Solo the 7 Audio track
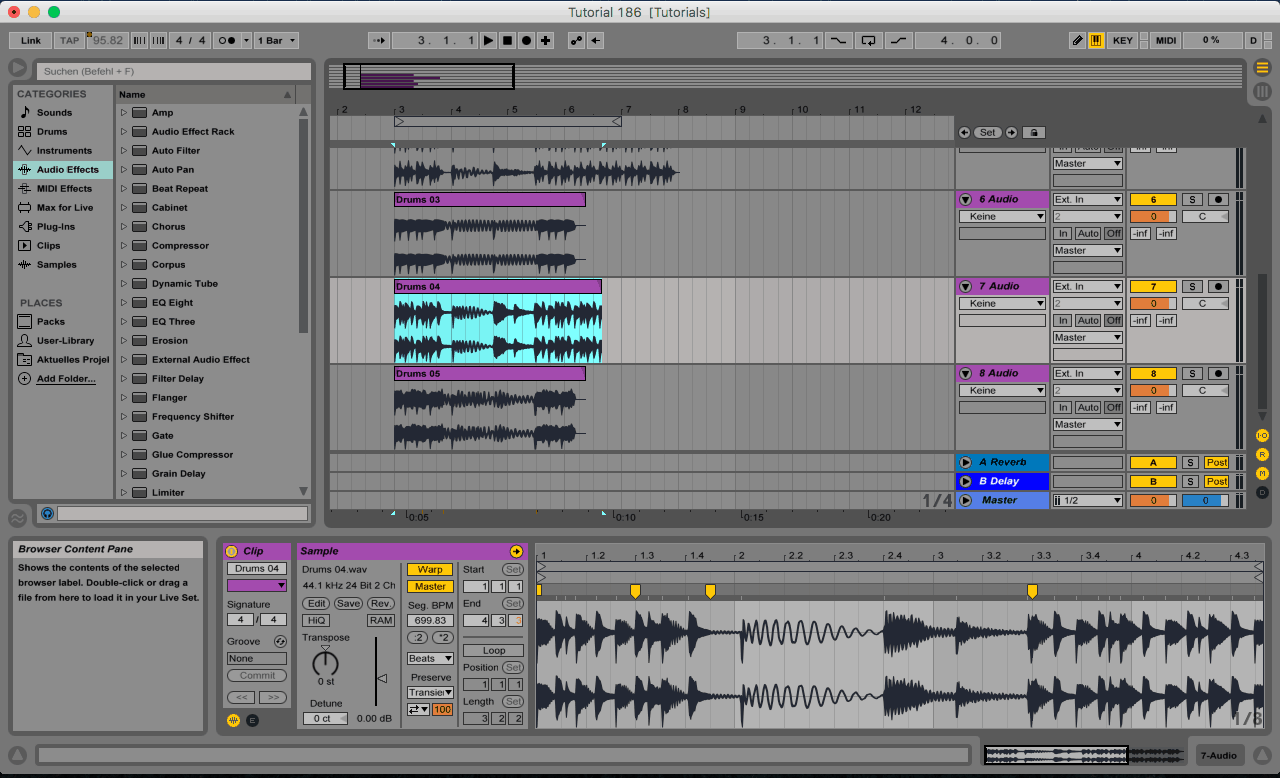Viewport: 1280px width, 778px height. [x=1191, y=287]
